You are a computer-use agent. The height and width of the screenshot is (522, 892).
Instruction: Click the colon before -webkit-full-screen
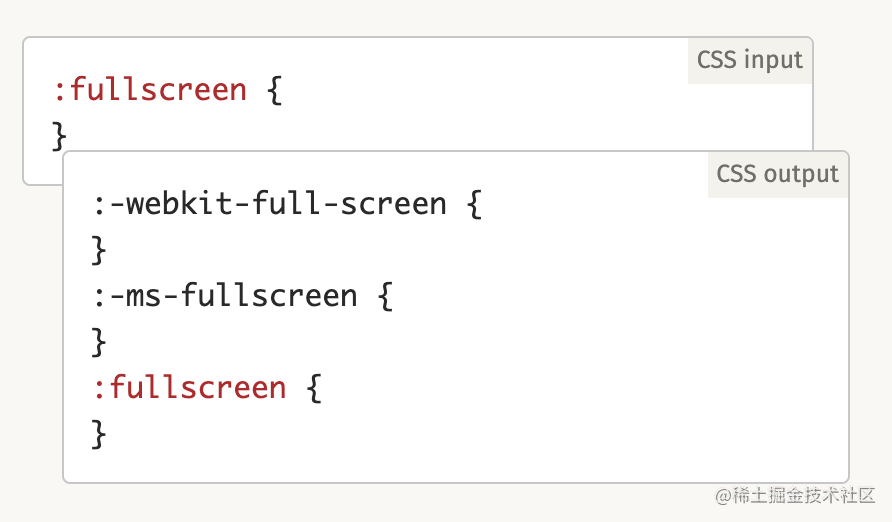99,205
